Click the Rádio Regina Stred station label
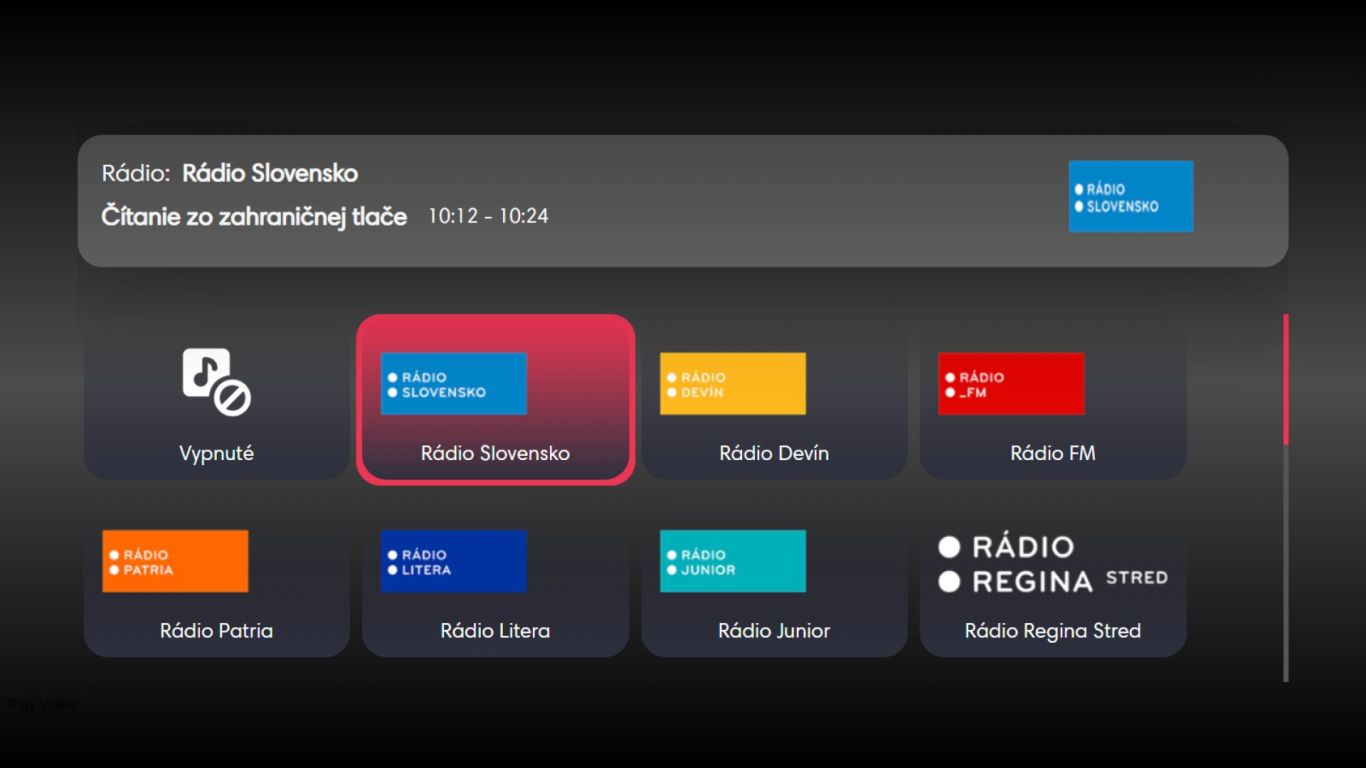 click(1053, 631)
